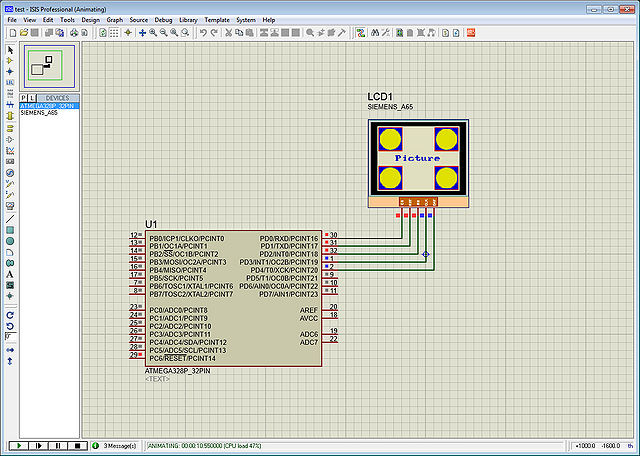Click the Zoom In magnifier icon
Image resolution: width=640 pixels, height=456 pixels.
pos(153,33)
